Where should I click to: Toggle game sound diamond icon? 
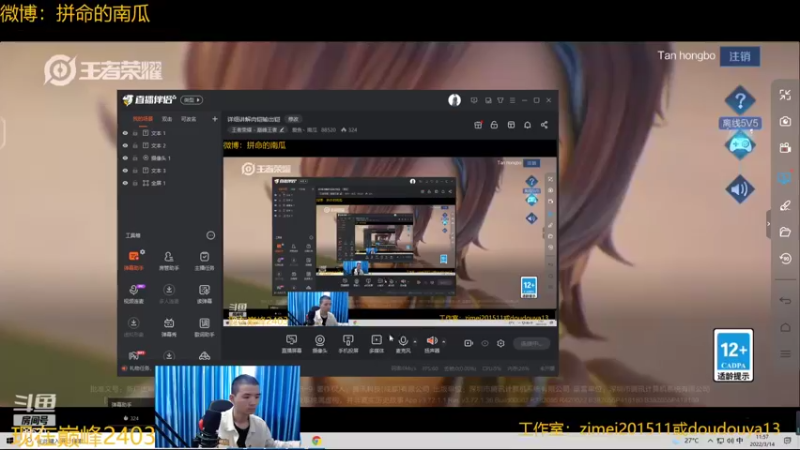740,189
